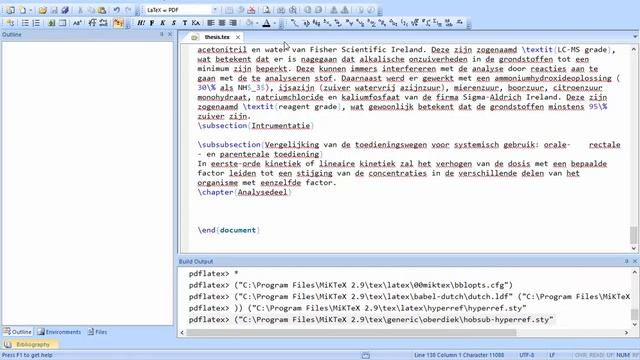Click the \chapter{Analysedeel} line
Screen dimensions: 640x360
pyautogui.click(x=244, y=192)
